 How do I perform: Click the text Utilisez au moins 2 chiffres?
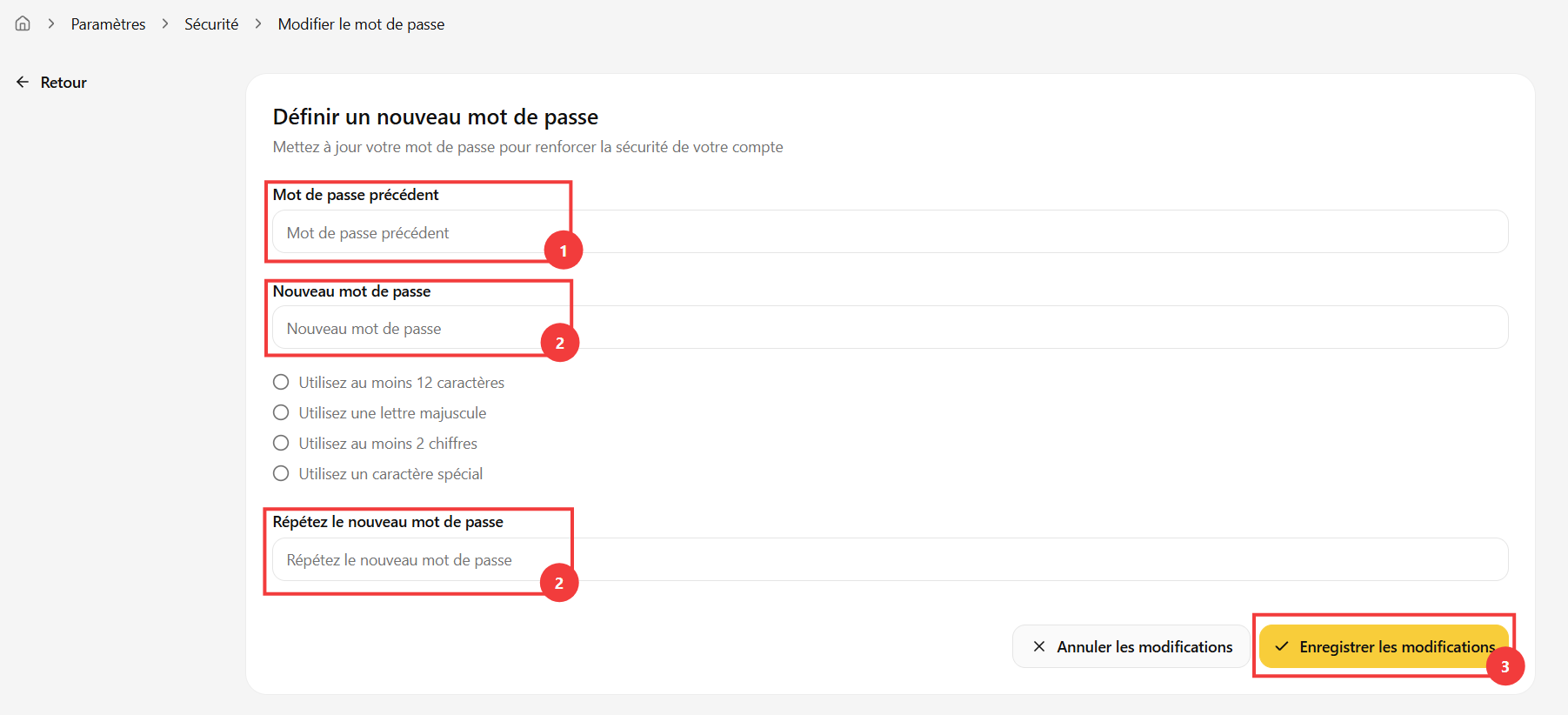pos(388,444)
